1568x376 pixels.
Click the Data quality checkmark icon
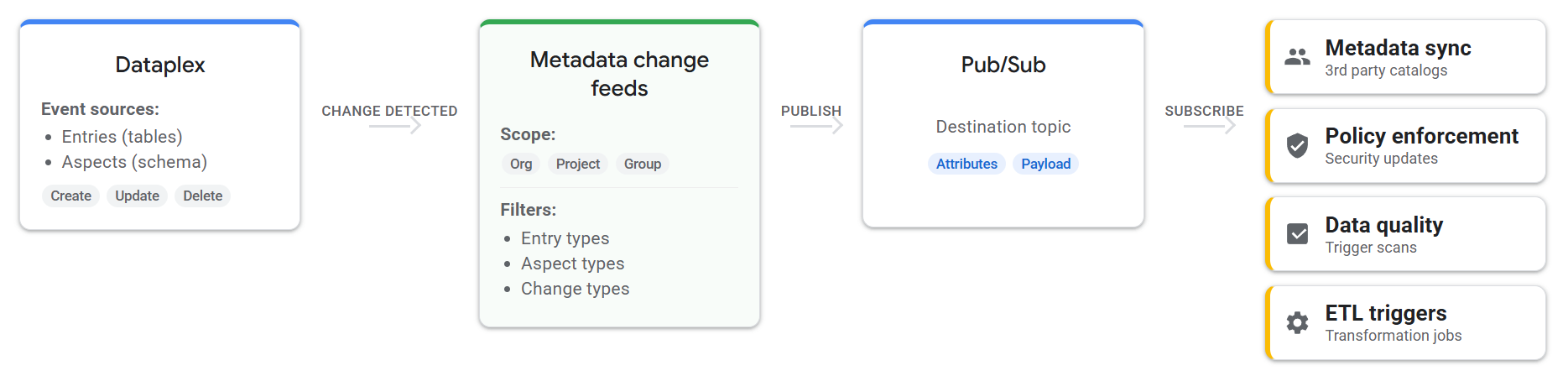click(x=1297, y=234)
